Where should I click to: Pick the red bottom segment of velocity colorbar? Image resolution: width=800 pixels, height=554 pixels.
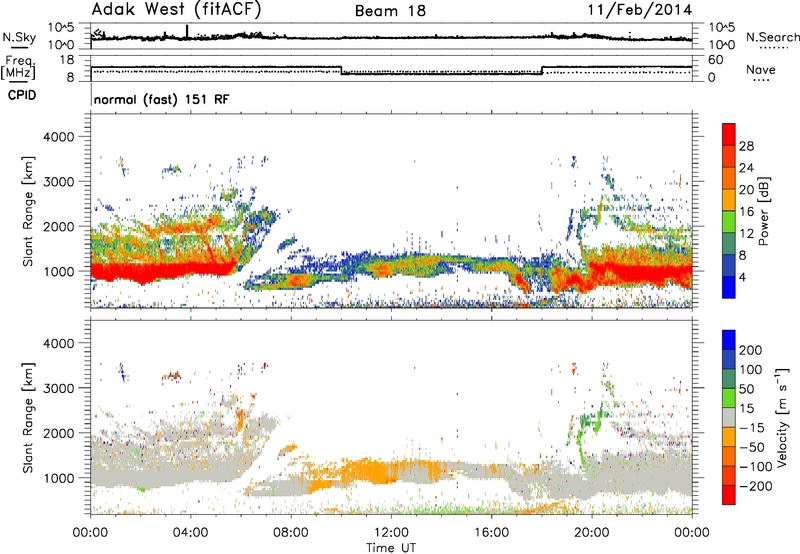point(729,495)
